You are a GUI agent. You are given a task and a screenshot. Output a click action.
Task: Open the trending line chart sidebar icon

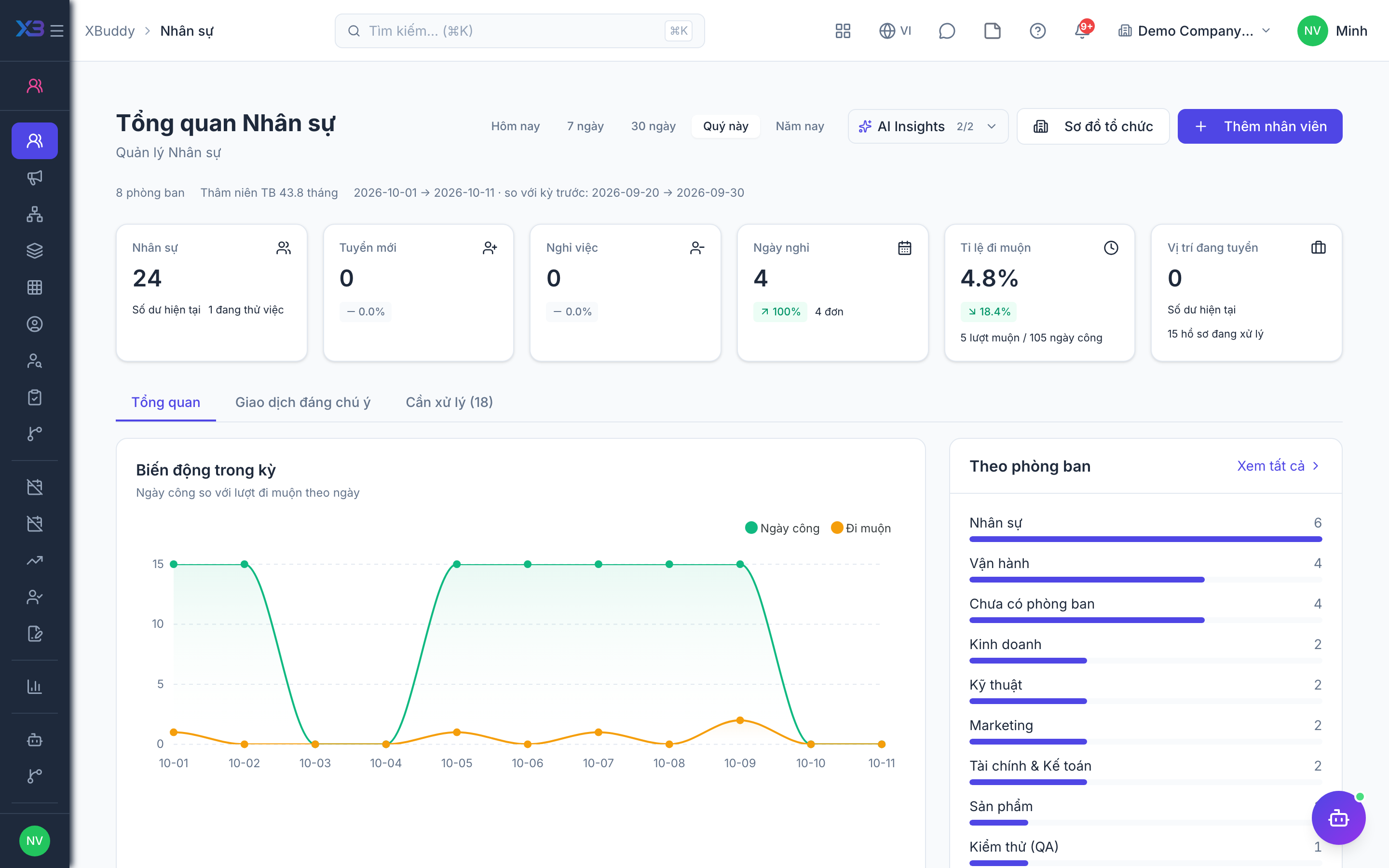click(34, 560)
